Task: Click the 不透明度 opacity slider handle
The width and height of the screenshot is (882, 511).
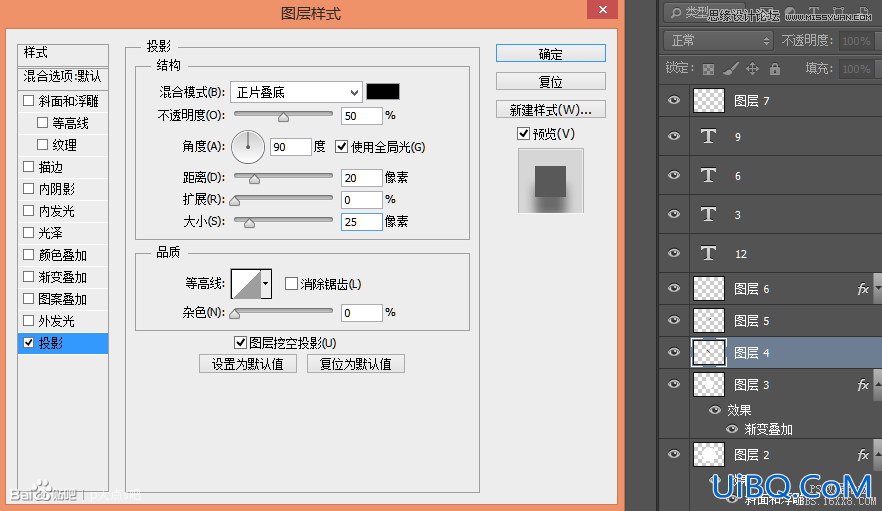Action: (x=284, y=116)
